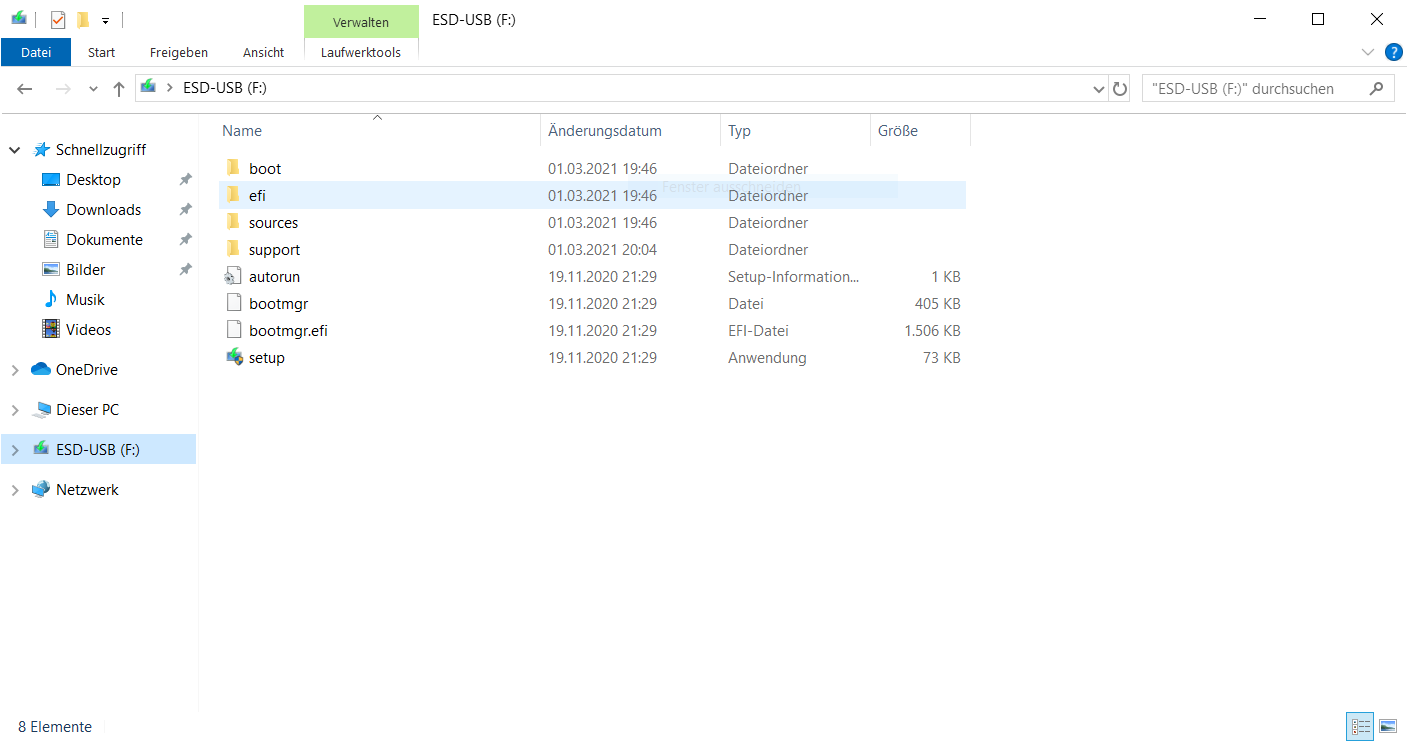Open Bilder in quick access
This screenshot has height=742, width=1408.
coord(85,270)
